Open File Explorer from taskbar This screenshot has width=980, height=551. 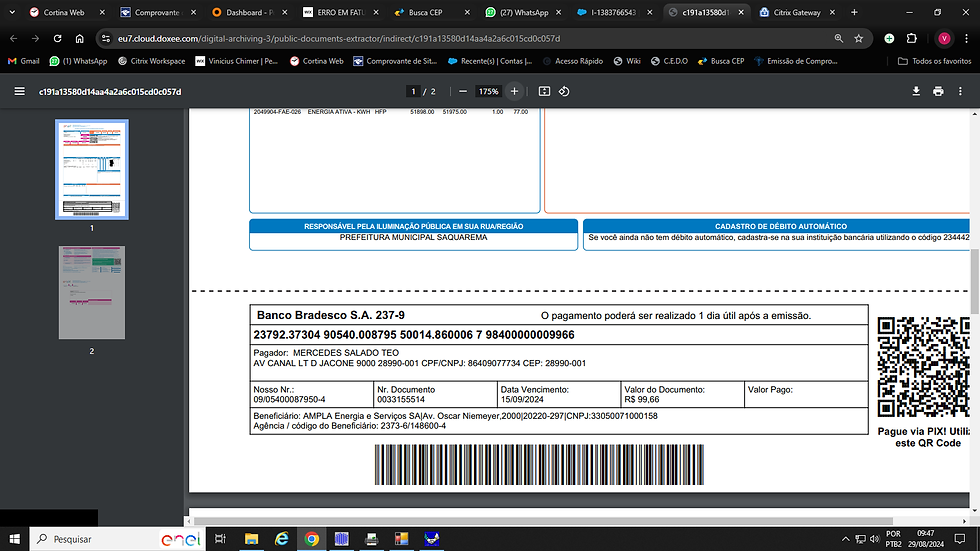(251, 539)
